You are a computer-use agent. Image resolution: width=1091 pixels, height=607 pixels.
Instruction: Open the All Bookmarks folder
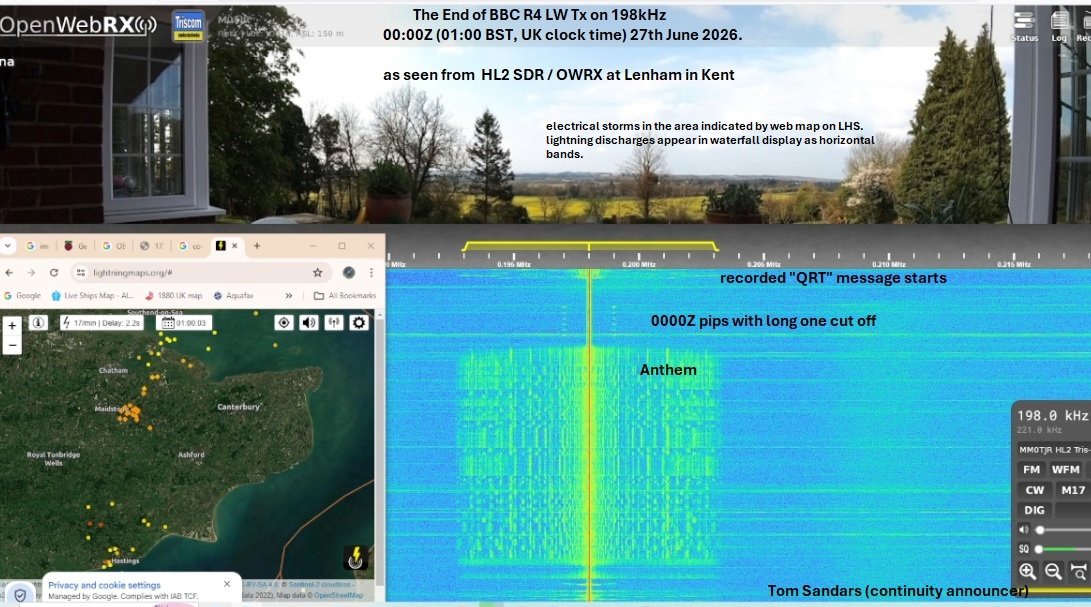click(344, 296)
